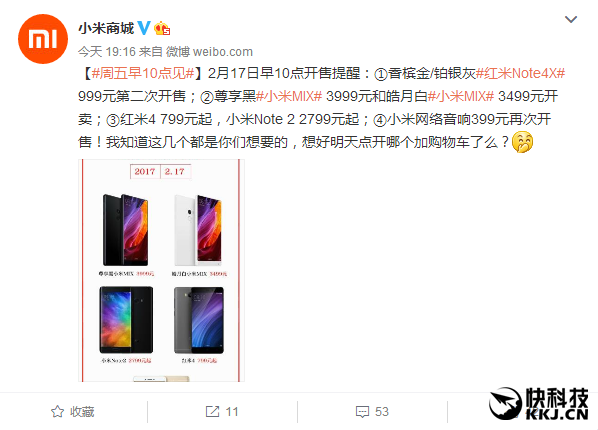Click the blue verified V badge
This screenshot has height=430, width=598.
144,28
